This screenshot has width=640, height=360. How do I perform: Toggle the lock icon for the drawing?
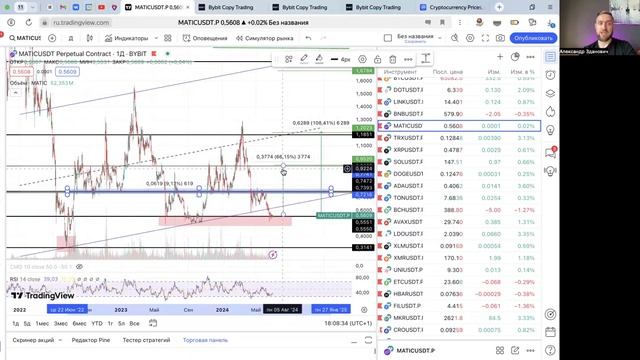[x=378, y=59]
